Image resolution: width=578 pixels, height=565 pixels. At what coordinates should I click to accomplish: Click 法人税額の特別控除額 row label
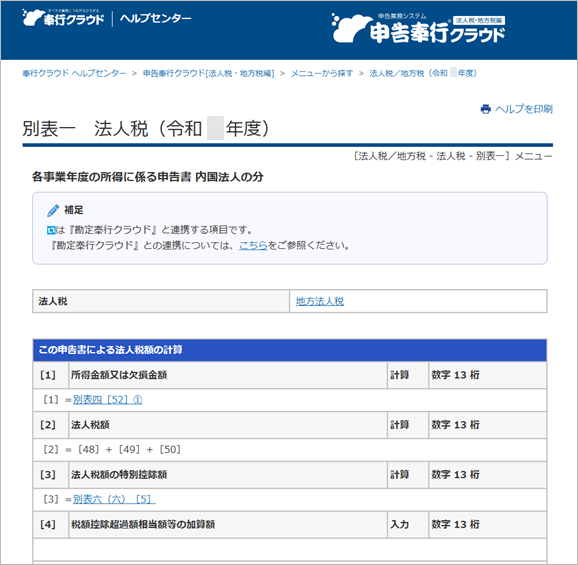point(119,474)
